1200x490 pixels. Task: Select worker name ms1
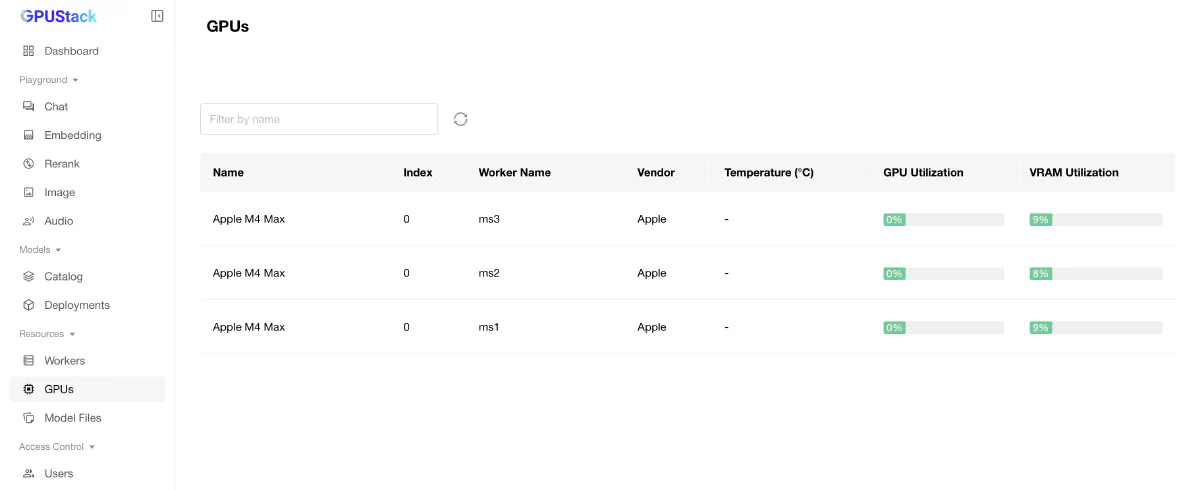(489, 327)
